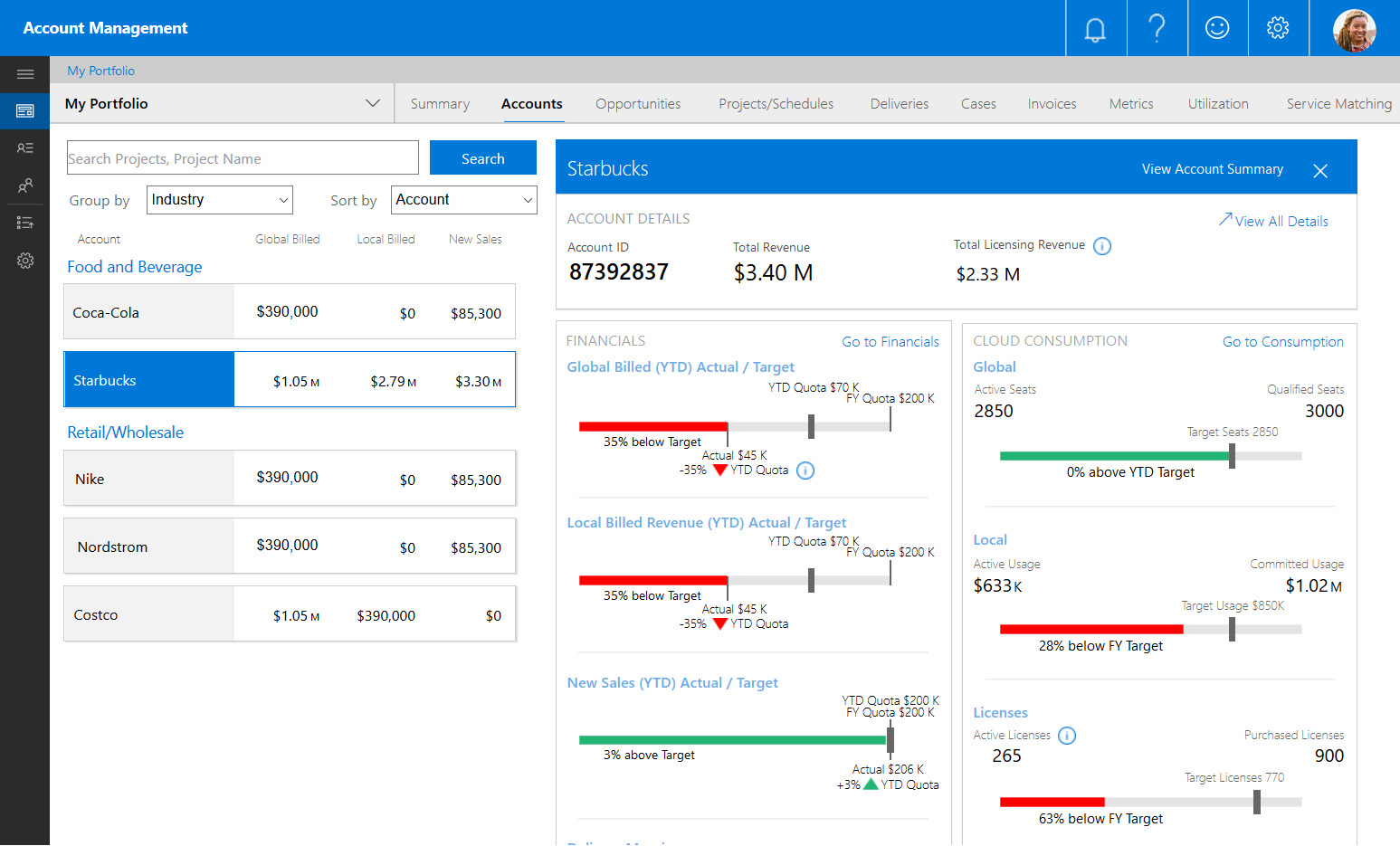
Task: Switch to the Cases tab
Action: [x=978, y=104]
